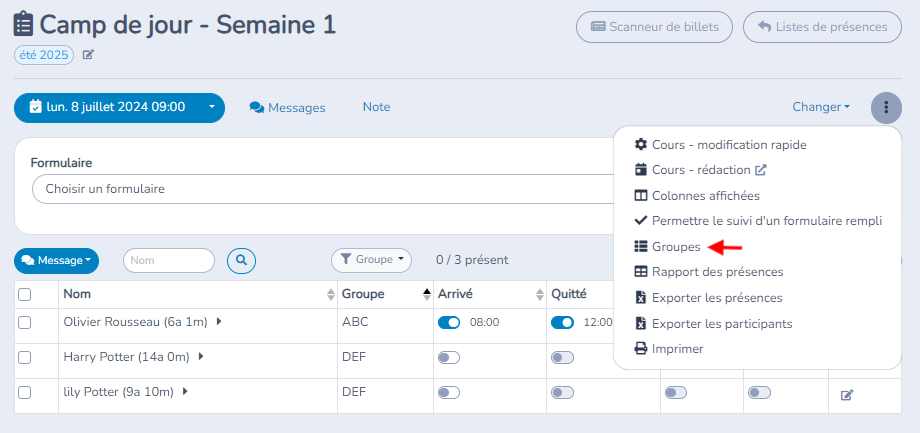Viewport: 920px width, 433px height.
Task: Click the printer icon next to Imprimer
Action: point(641,349)
